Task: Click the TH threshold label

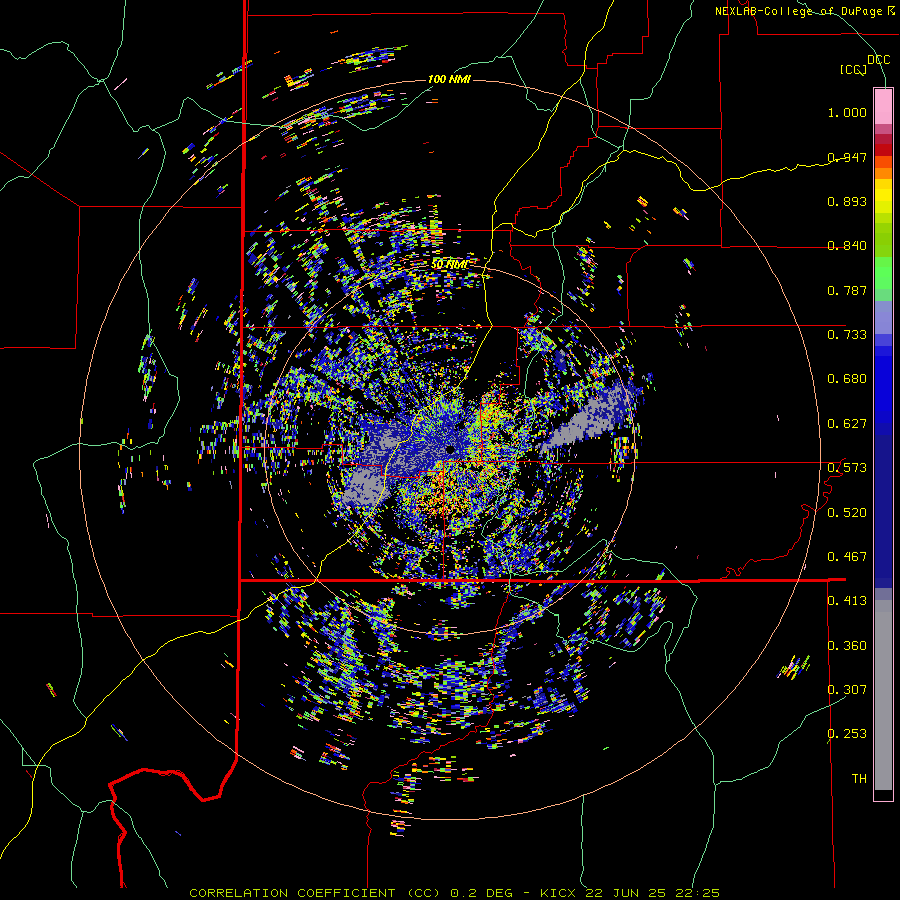Action: pos(859,779)
